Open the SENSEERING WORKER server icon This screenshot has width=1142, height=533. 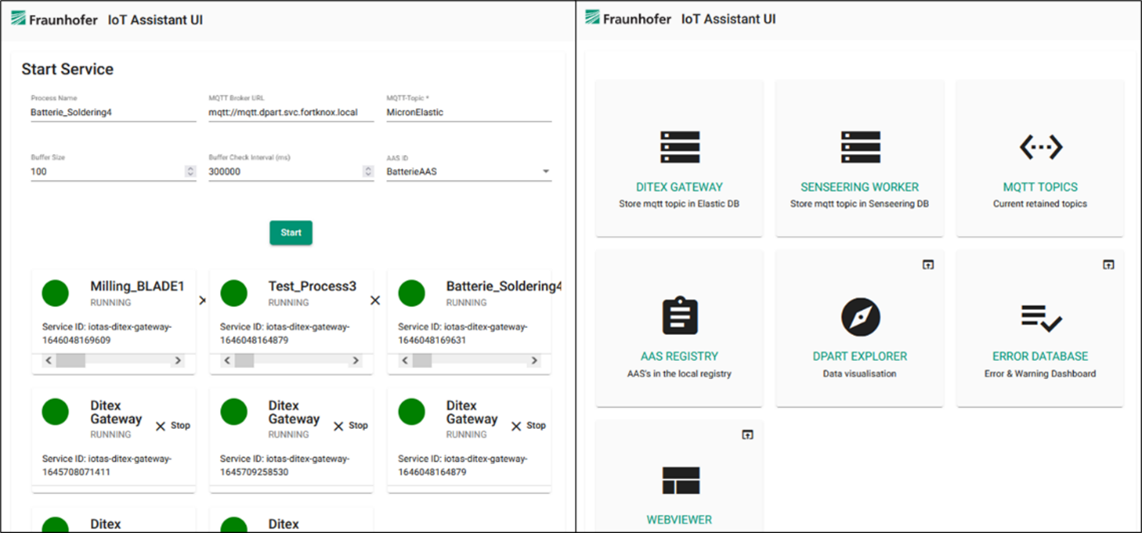pos(860,147)
